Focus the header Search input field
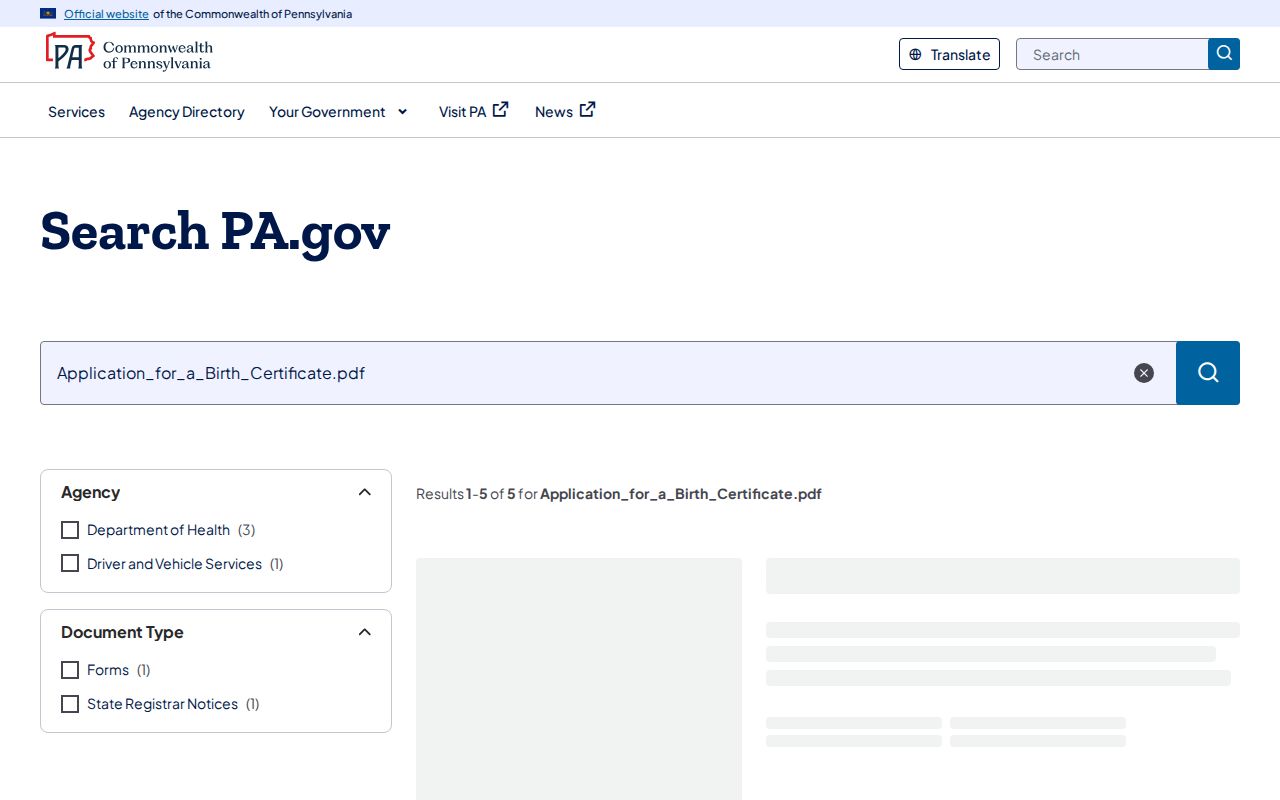 click(1112, 54)
